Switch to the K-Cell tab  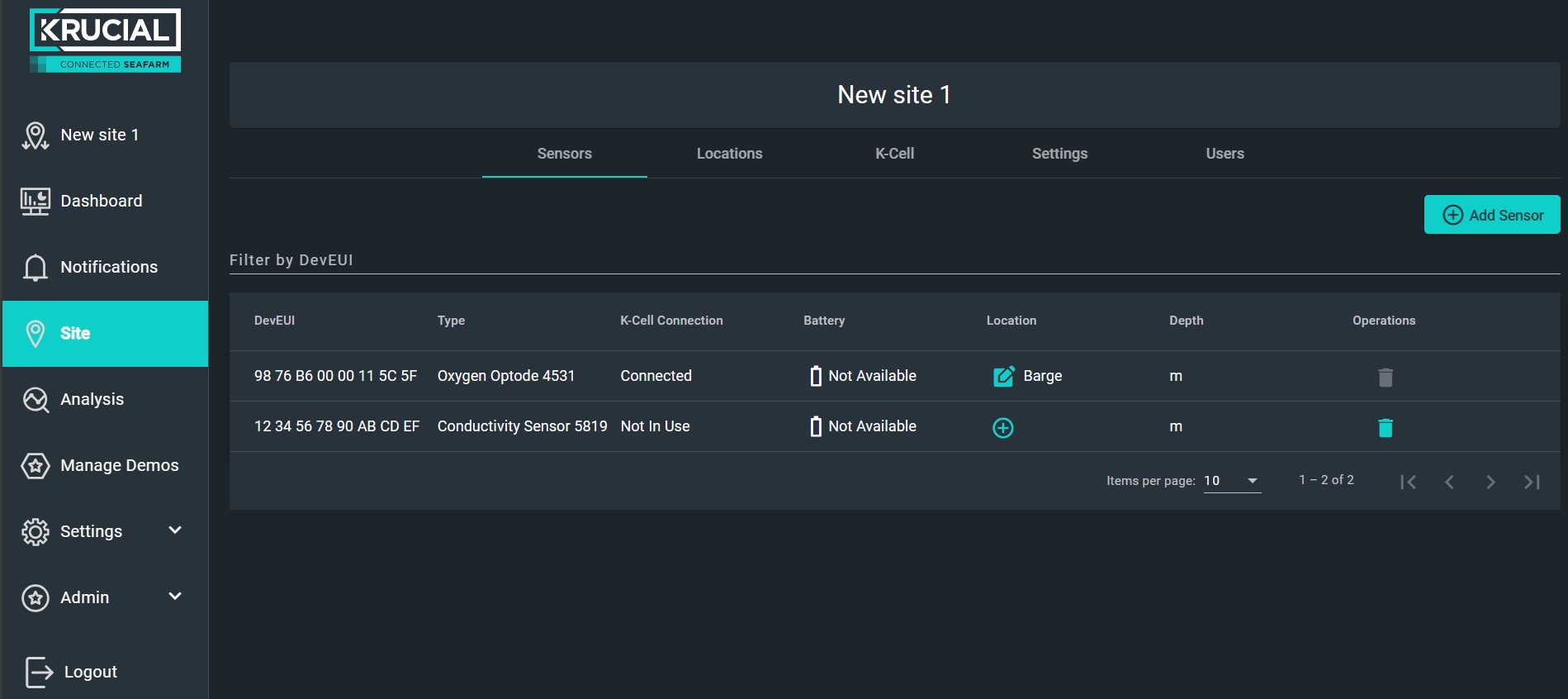click(895, 154)
